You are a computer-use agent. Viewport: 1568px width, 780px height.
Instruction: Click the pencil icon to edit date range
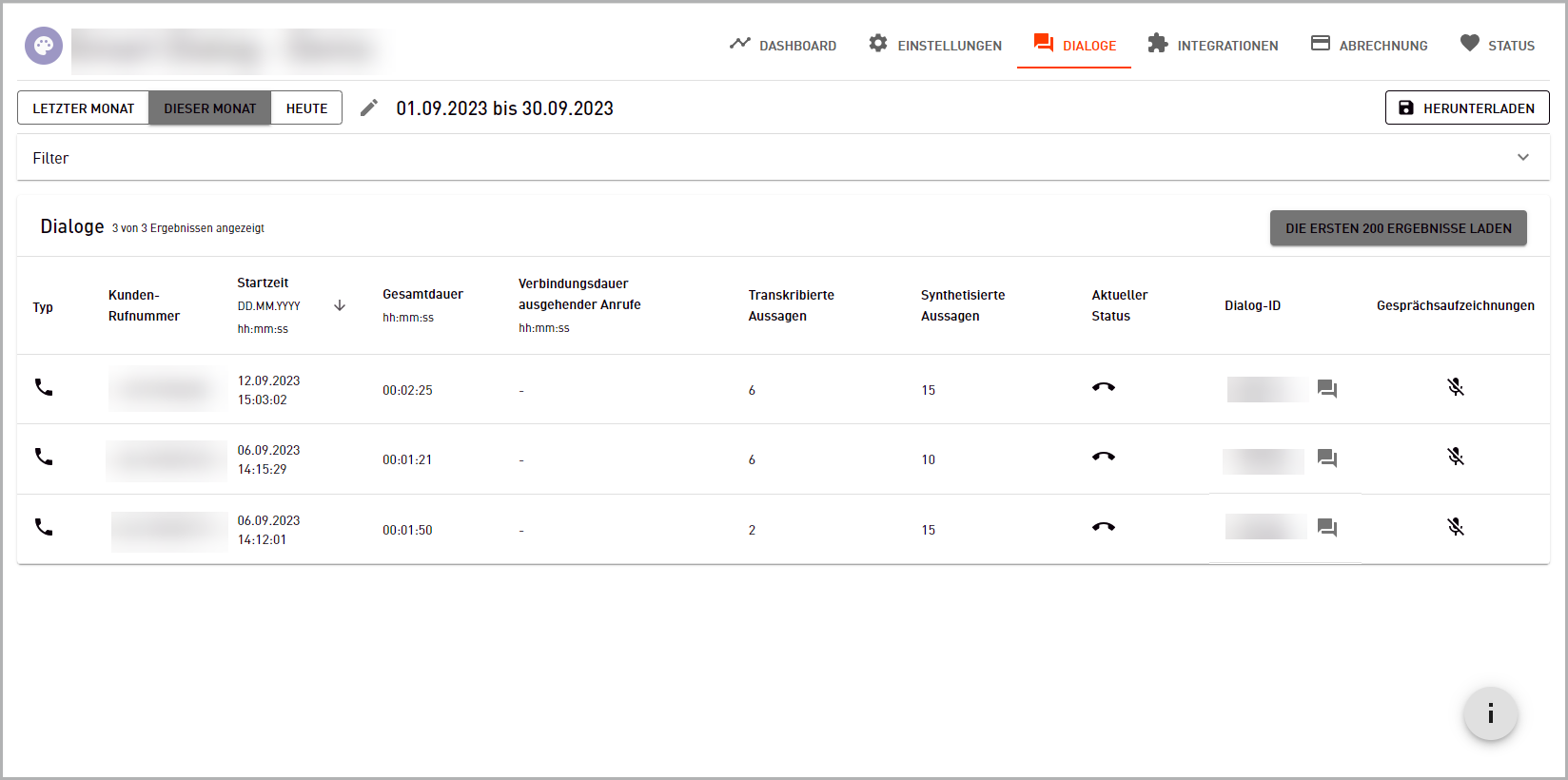[x=369, y=108]
